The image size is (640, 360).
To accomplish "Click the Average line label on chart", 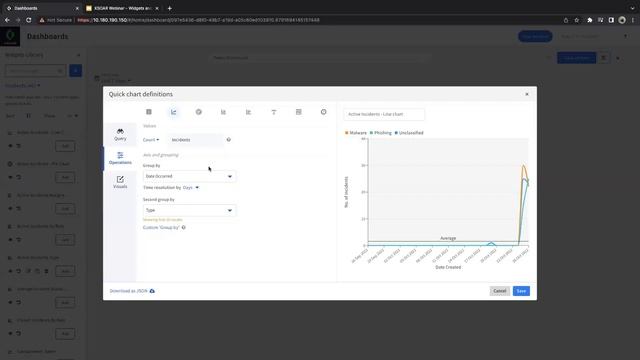I will coord(448,238).
